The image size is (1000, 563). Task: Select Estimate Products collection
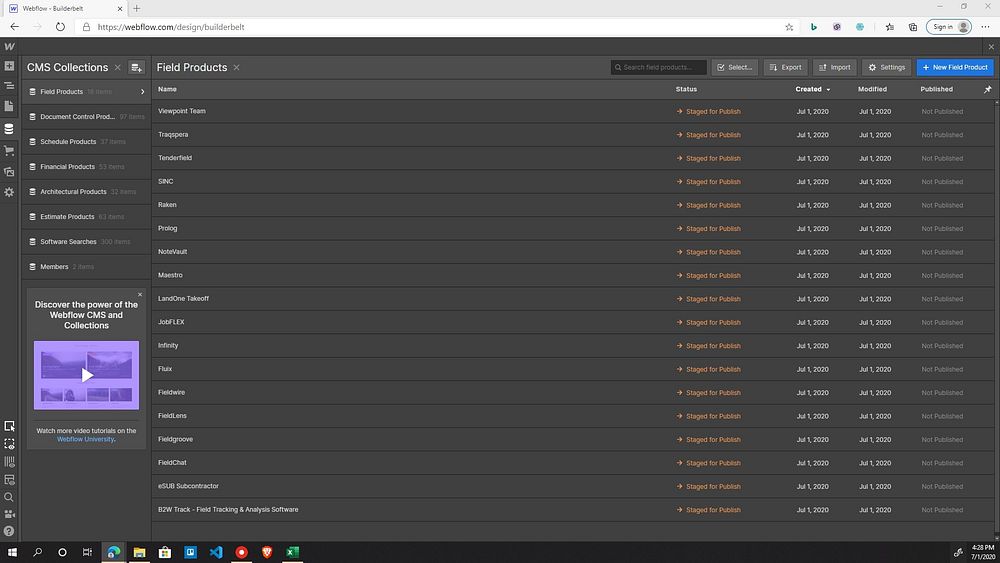click(x=87, y=217)
